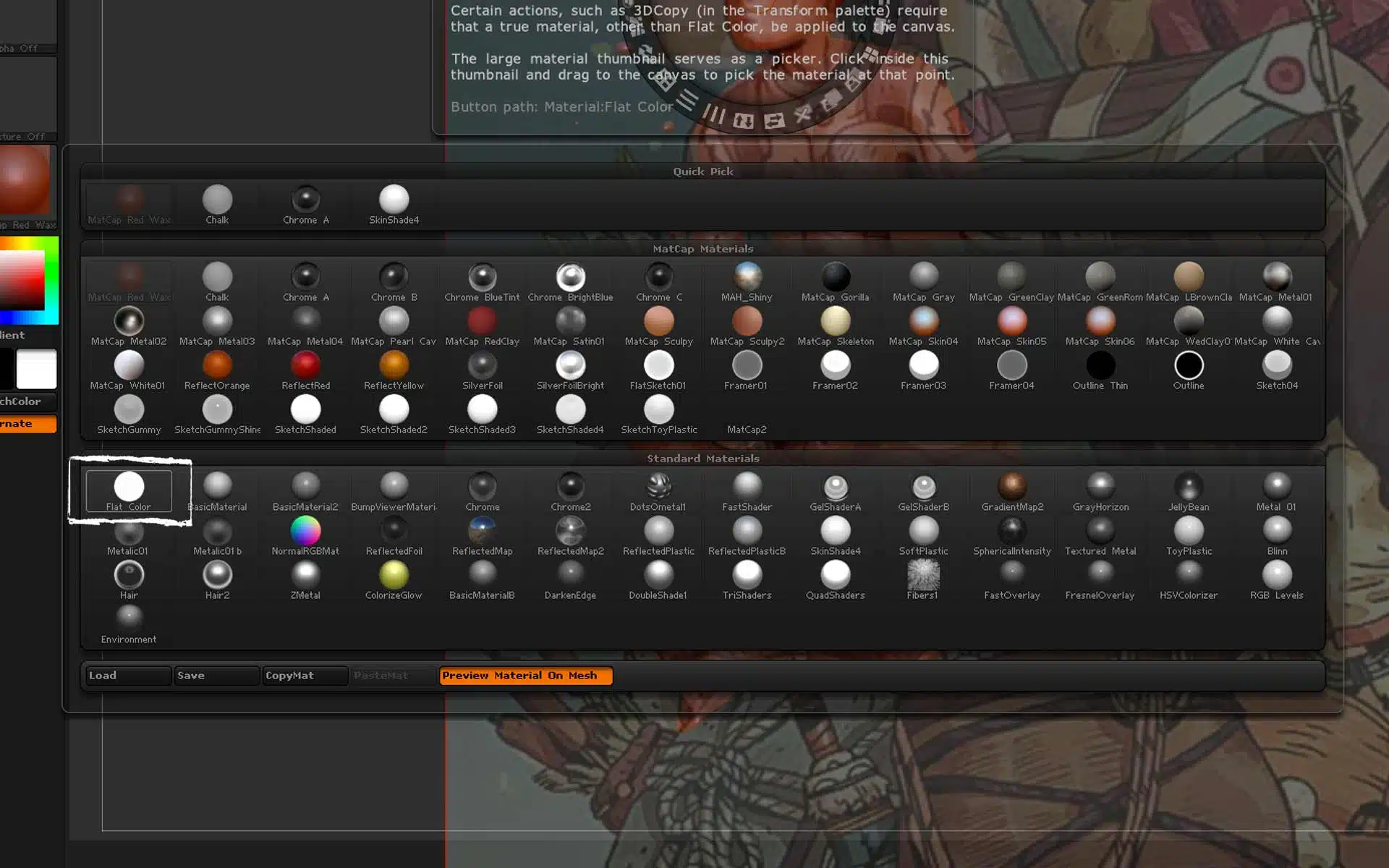Click the white secondary color swatch
This screenshot has height=868, width=1389.
pyautogui.click(x=36, y=369)
